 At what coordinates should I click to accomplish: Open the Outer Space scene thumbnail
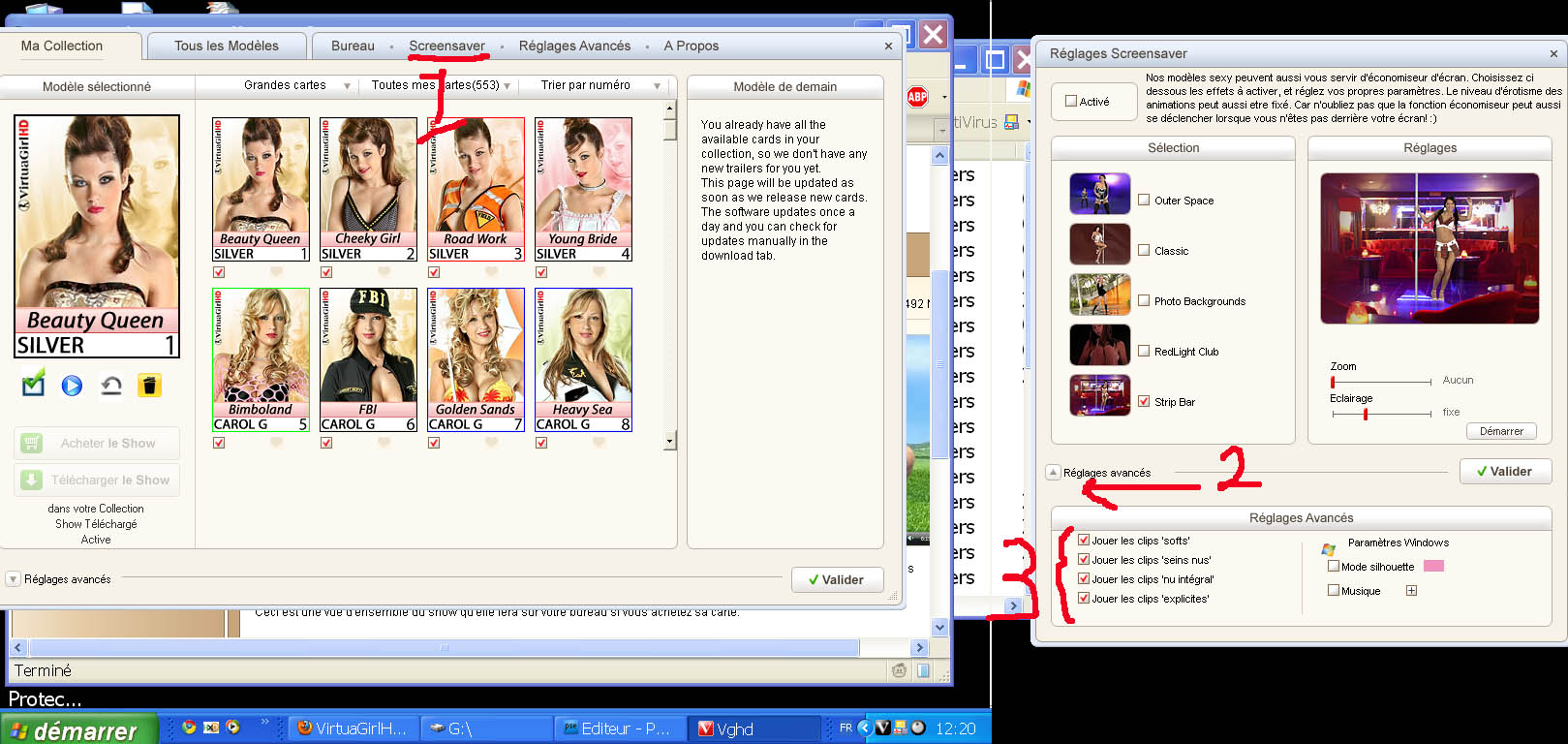click(x=1099, y=194)
